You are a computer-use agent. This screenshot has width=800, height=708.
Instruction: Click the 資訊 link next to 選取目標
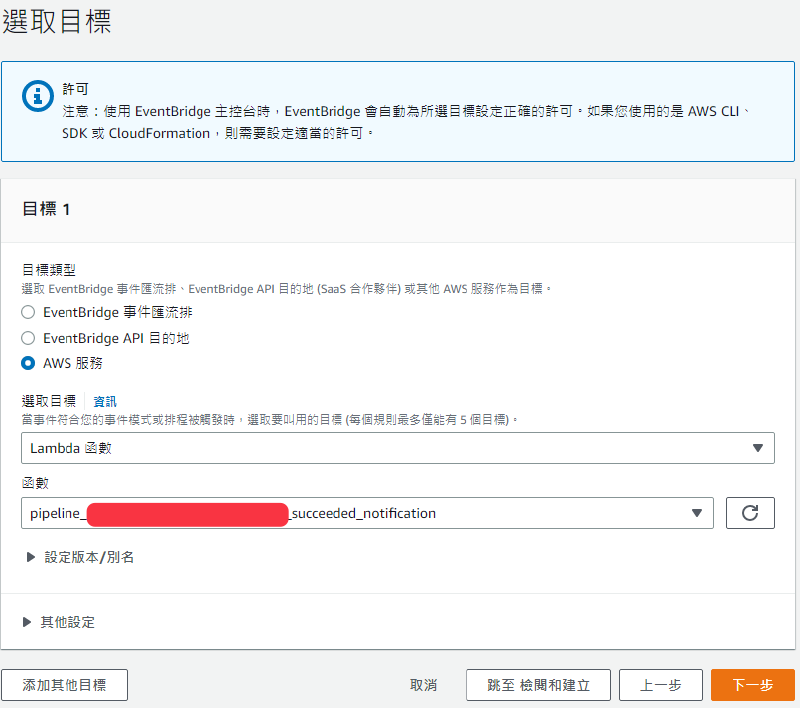click(x=103, y=399)
